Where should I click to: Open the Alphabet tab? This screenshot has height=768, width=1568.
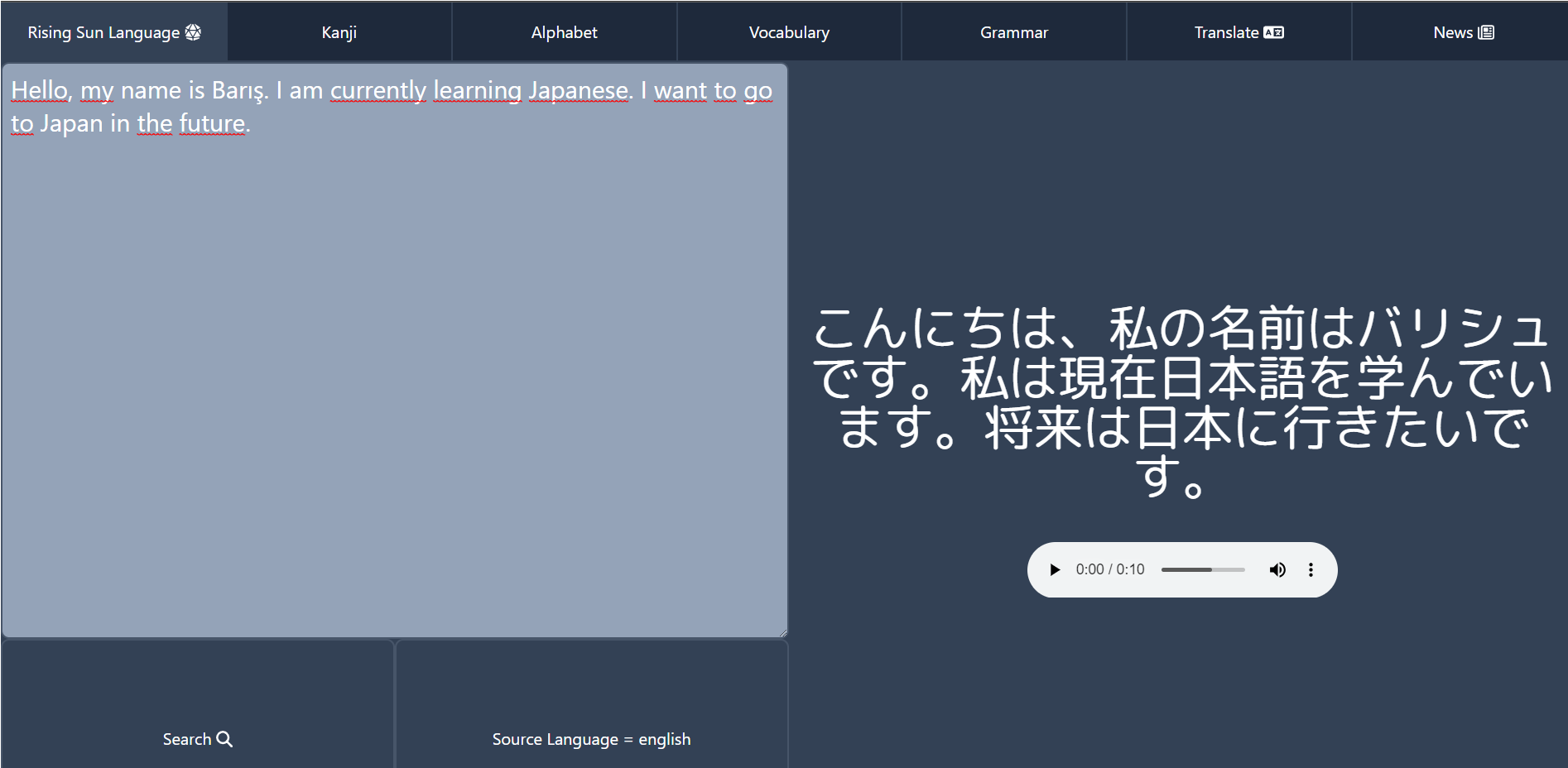[x=564, y=31]
